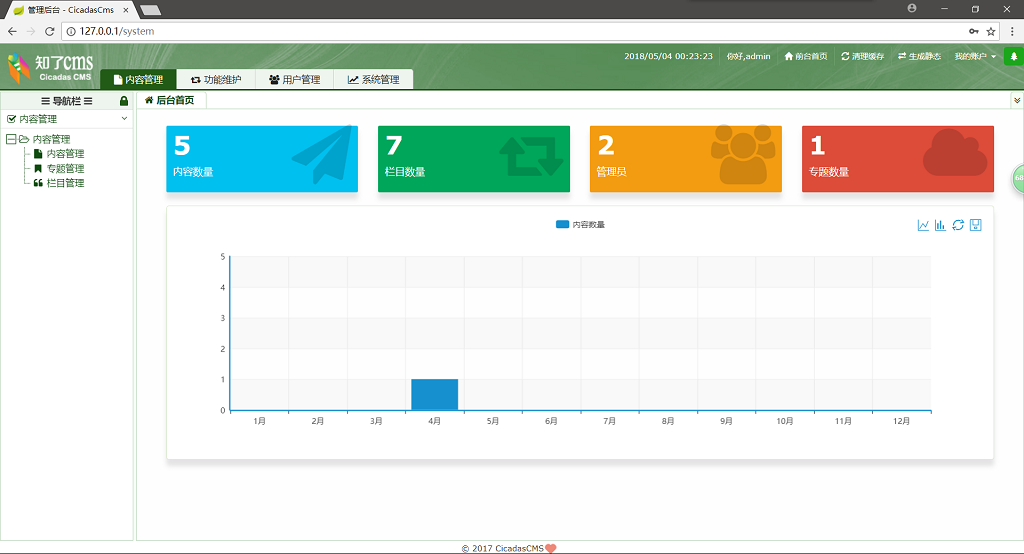This screenshot has width=1024, height=554.
Task: Bookmark this page with star icon
Action: (x=991, y=31)
